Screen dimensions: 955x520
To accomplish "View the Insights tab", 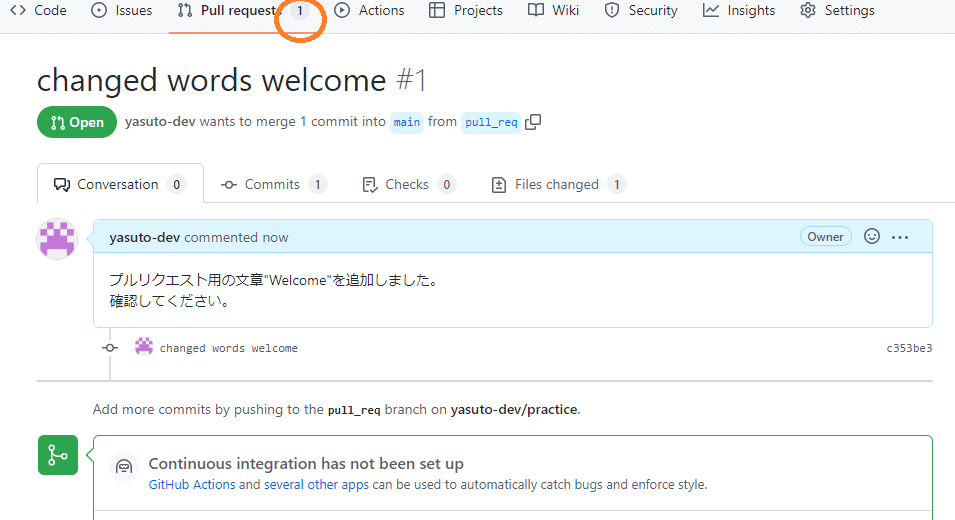I will pyautogui.click(x=739, y=10).
